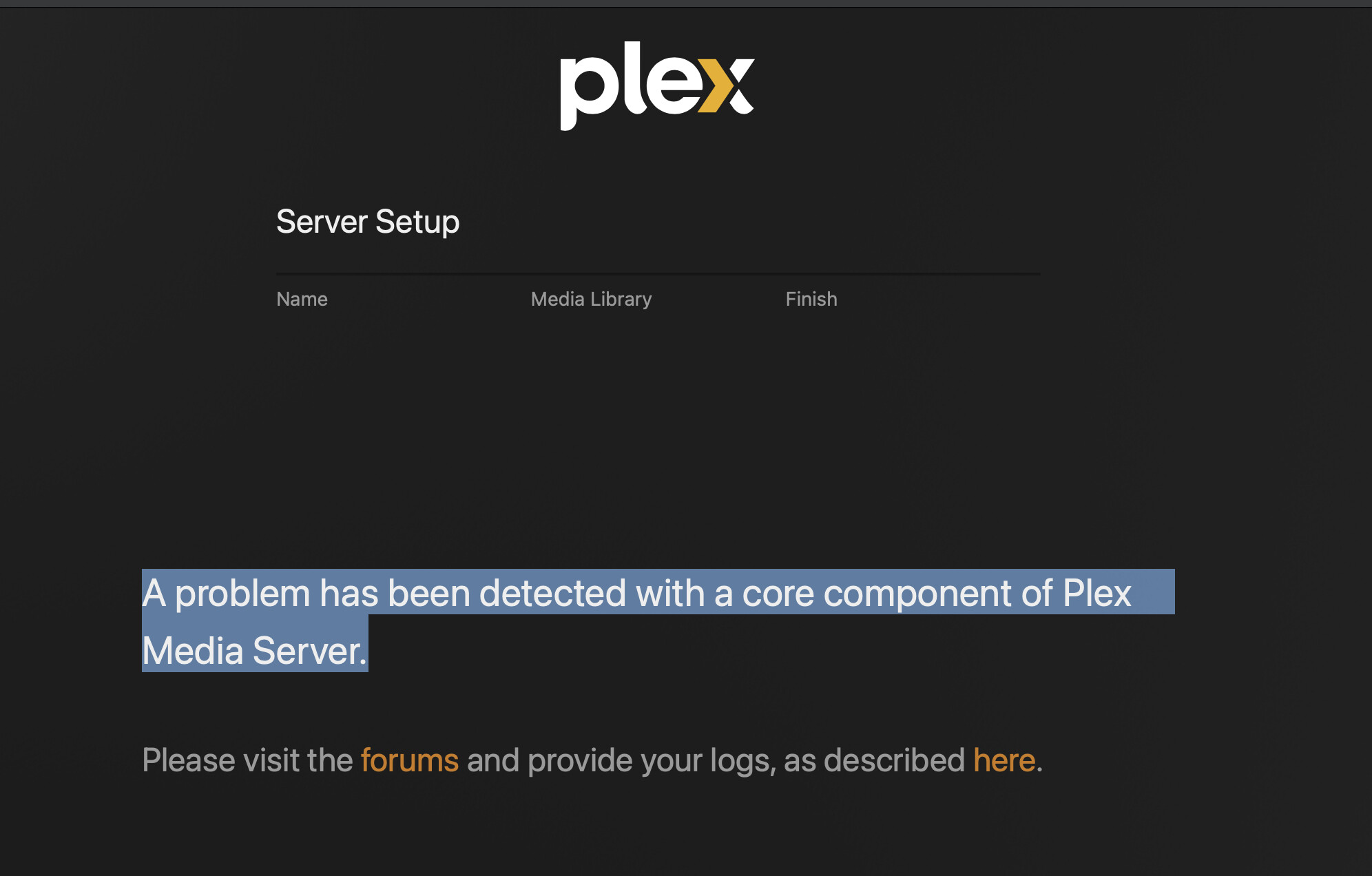Image resolution: width=1372 pixels, height=876 pixels.
Task: Click the word "component" in error heading
Action: 917,593
